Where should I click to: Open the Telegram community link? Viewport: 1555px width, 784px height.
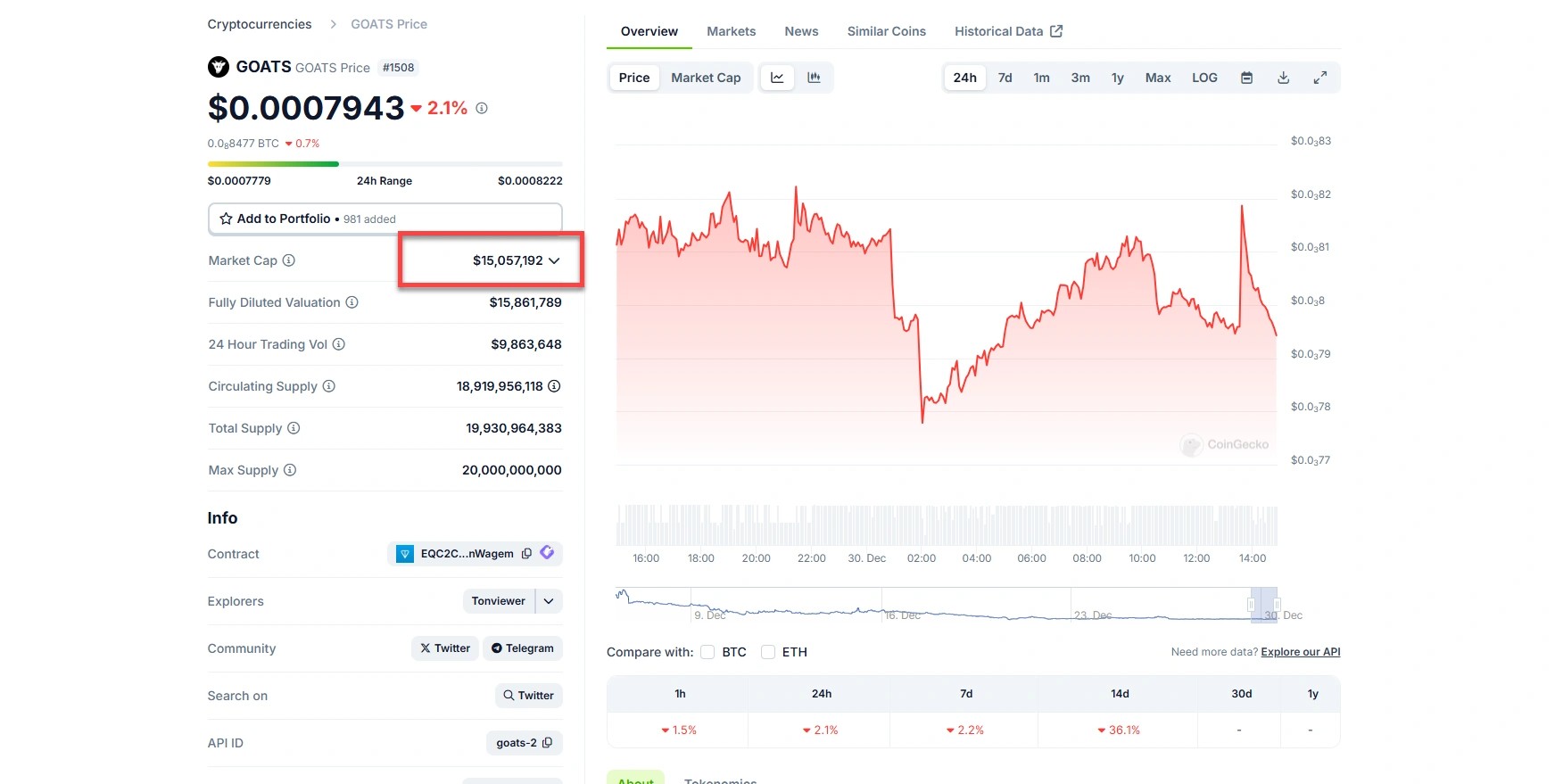coord(523,648)
